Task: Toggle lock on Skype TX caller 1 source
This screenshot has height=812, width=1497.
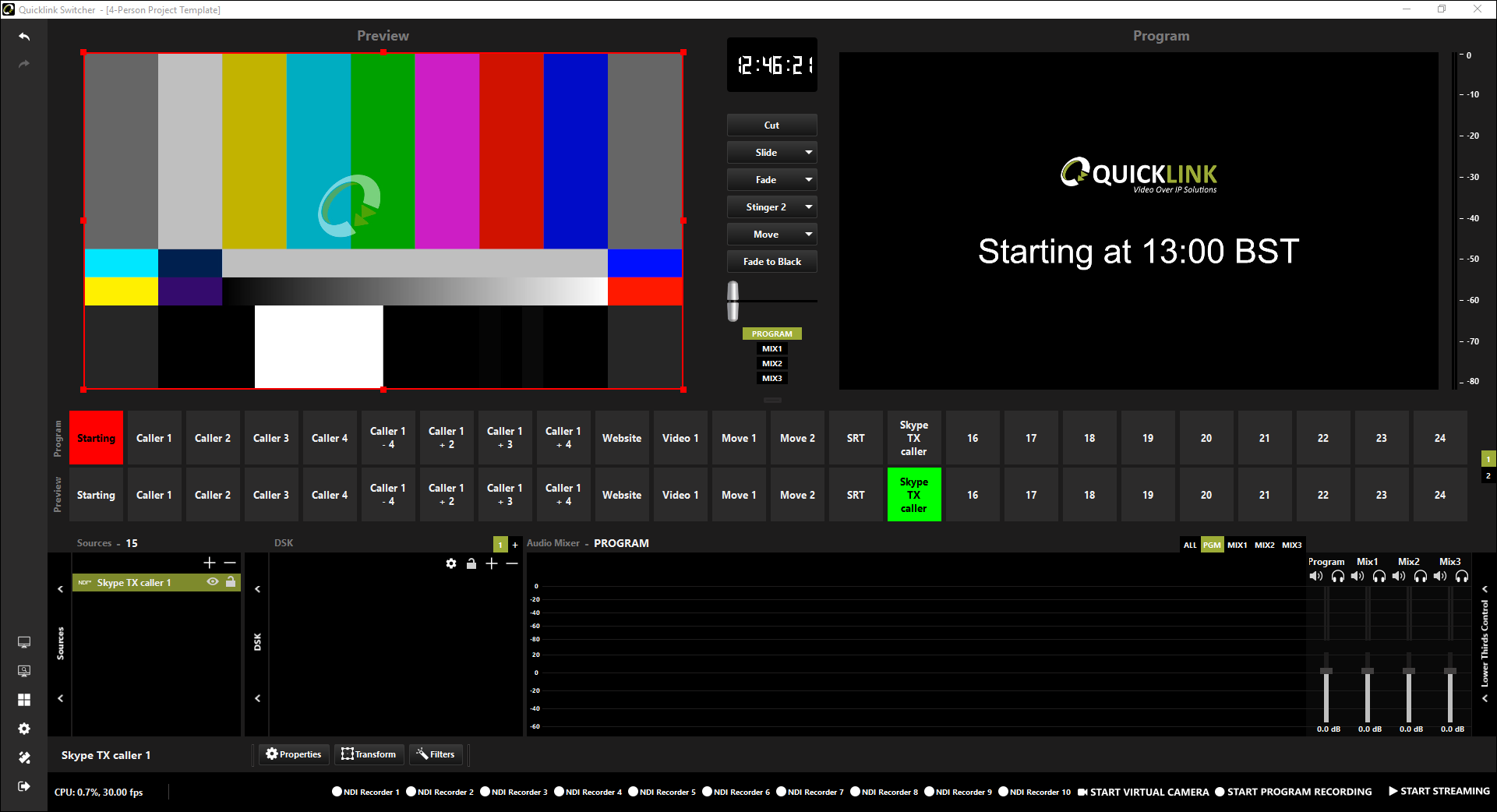Action: point(231,582)
